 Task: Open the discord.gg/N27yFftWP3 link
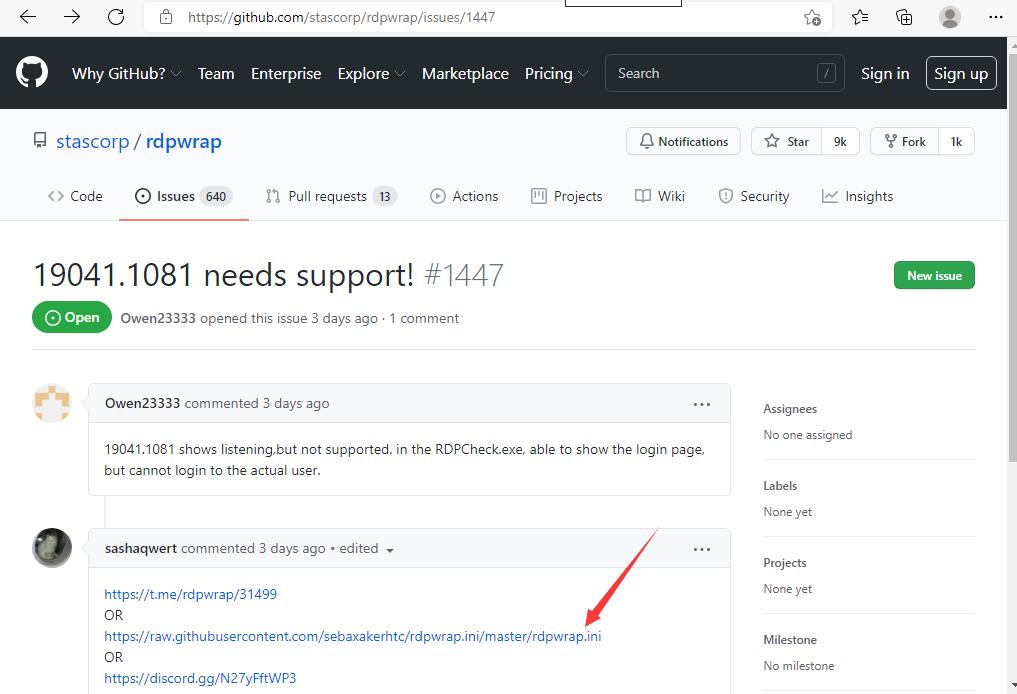point(200,678)
